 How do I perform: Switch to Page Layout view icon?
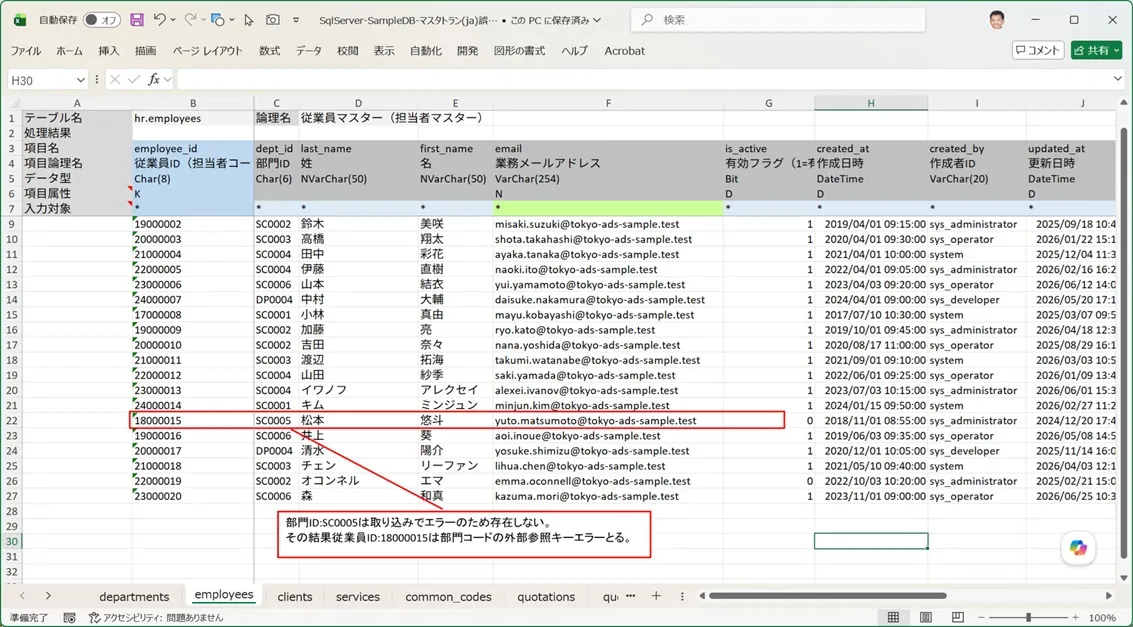[x=926, y=618]
